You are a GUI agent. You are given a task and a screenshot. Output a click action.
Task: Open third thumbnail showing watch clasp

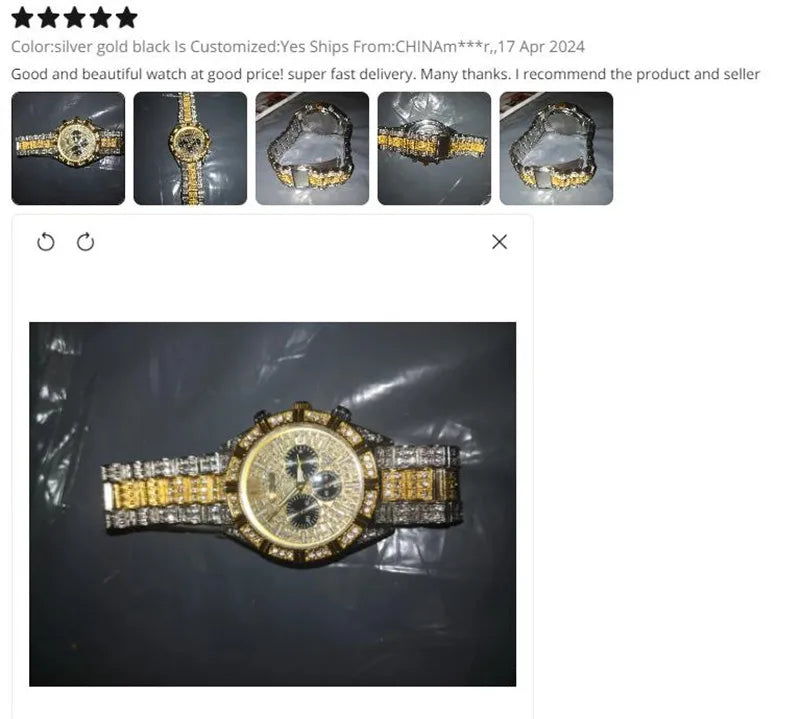312,148
